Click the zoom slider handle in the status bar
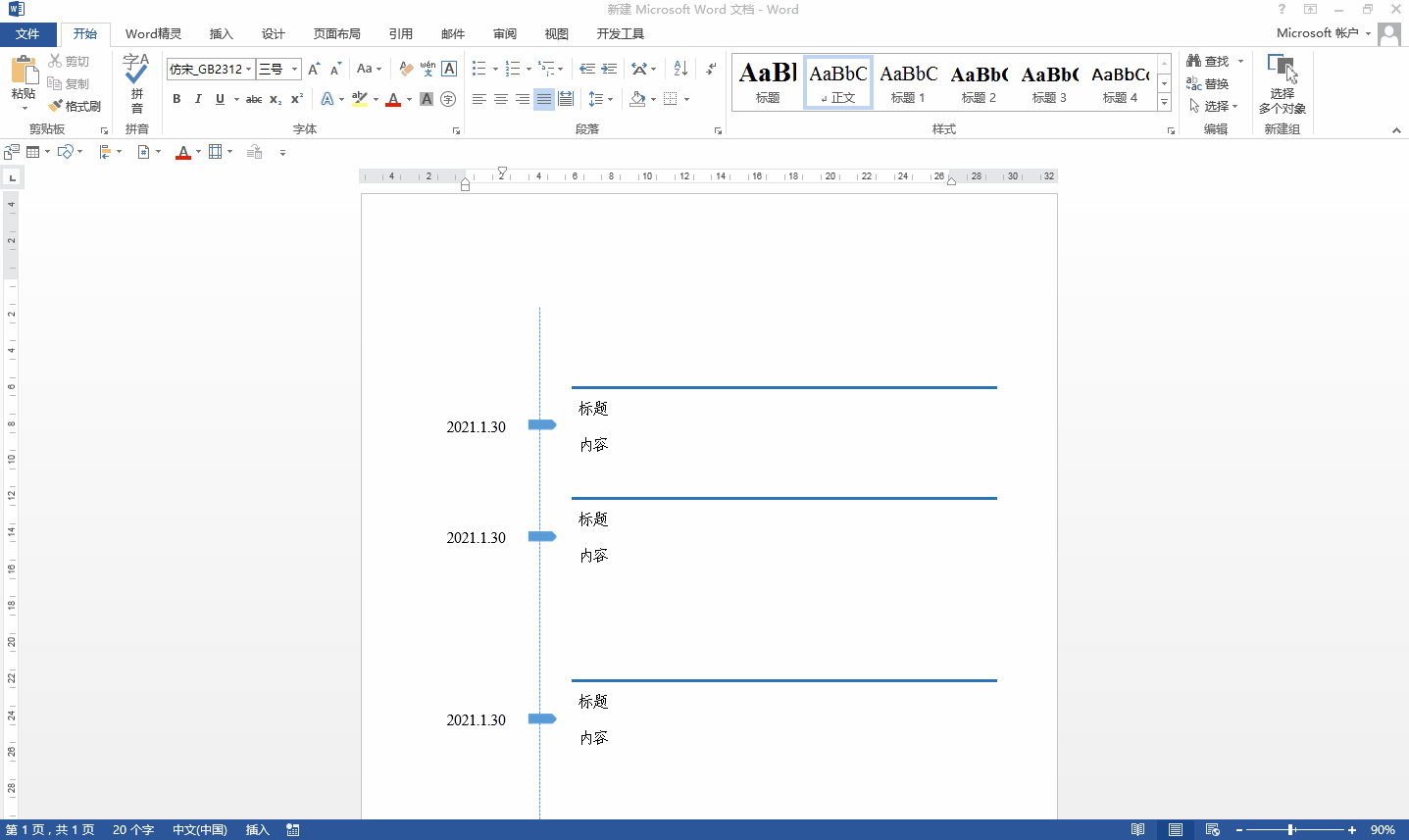This screenshot has width=1409, height=840. point(1291,830)
